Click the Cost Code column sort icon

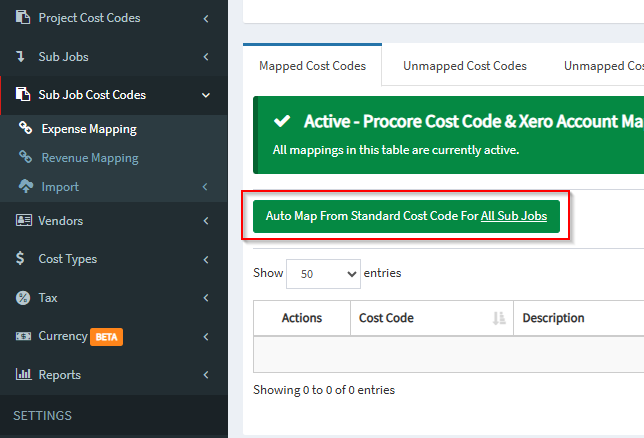pyautogui.click(x=499, y=318)
